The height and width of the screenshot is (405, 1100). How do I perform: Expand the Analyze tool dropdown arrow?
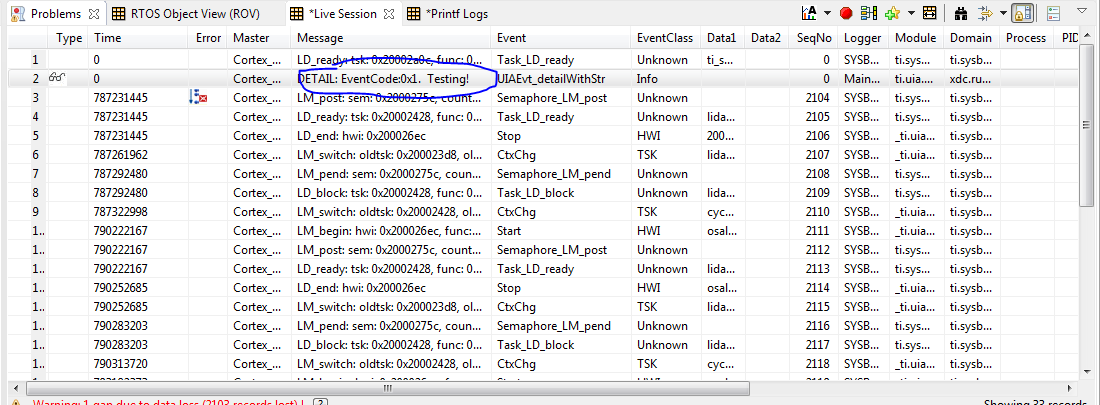pyautogui.click(x=827, y=13)
